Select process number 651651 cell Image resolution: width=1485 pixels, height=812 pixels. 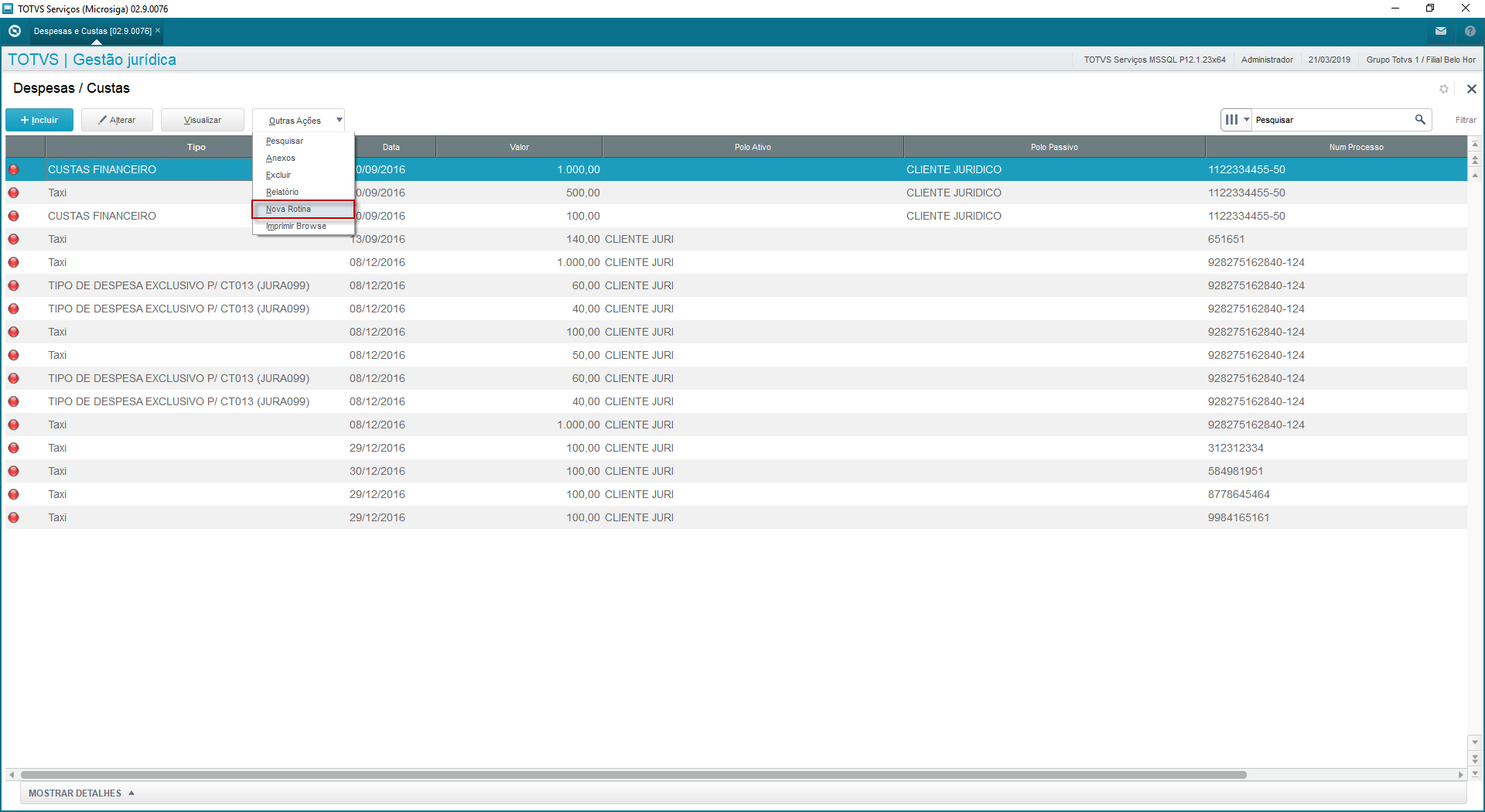(1227, 239)
